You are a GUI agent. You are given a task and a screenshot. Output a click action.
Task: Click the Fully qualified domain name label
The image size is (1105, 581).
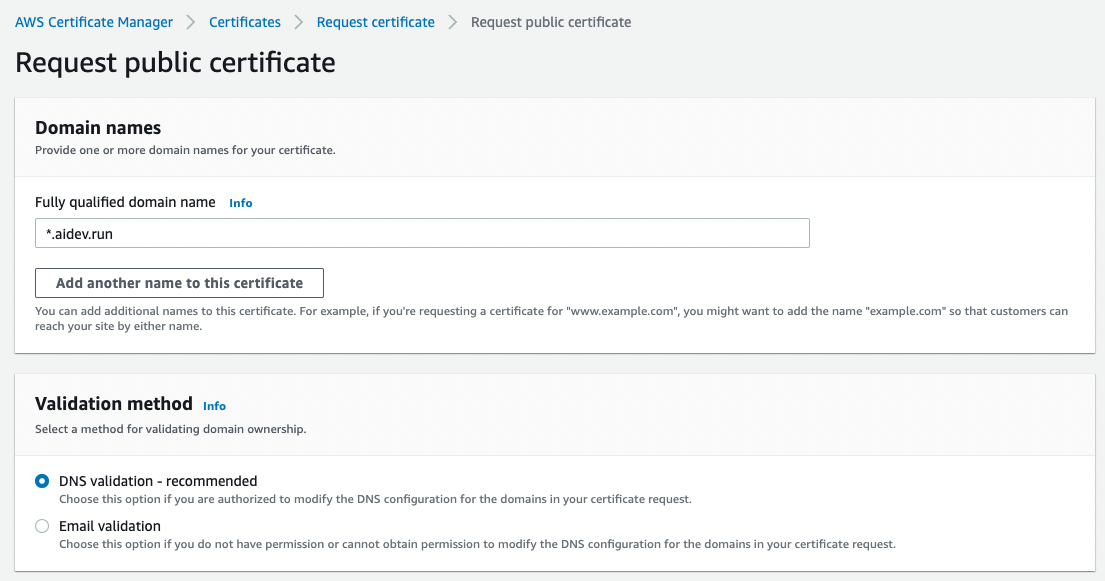coord(124,202)
